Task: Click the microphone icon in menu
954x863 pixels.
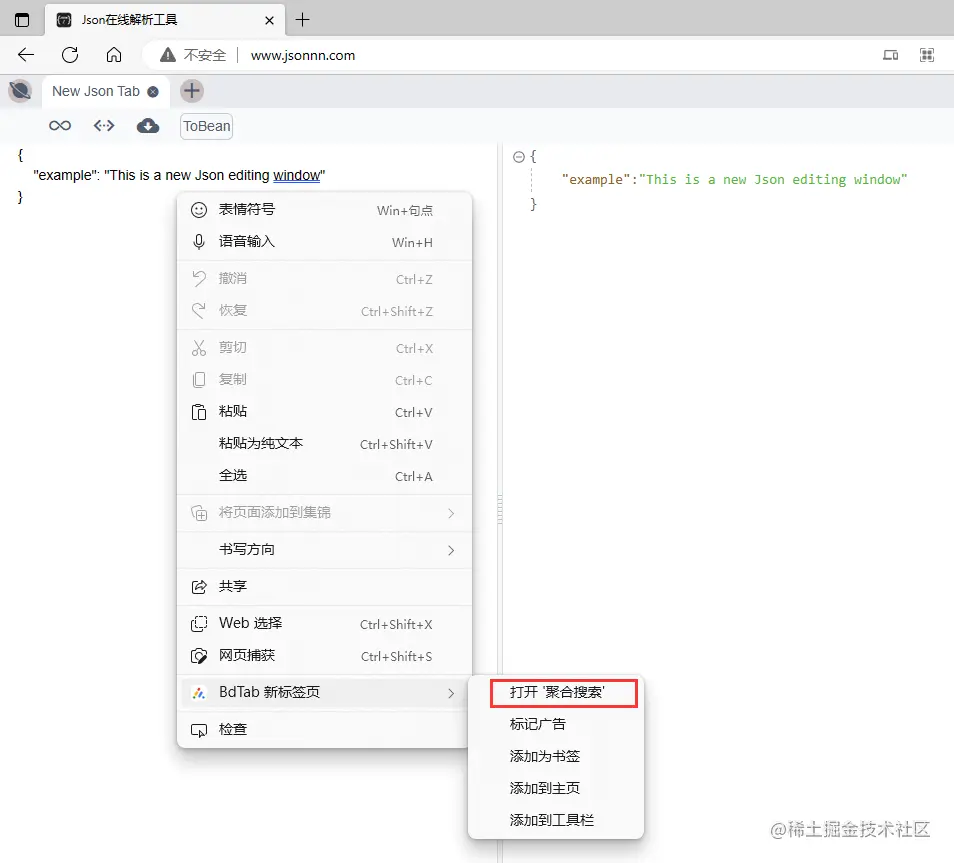Action: [199, 242]
